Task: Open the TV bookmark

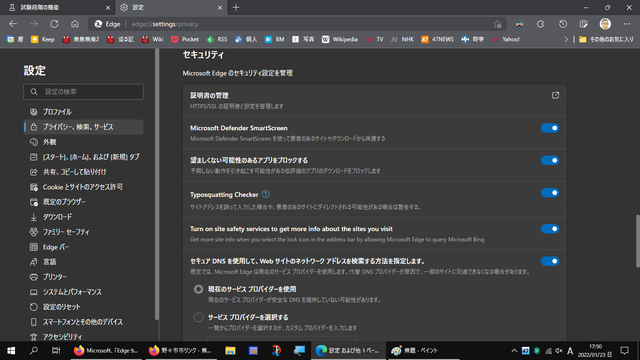Action: coord(375,39)
